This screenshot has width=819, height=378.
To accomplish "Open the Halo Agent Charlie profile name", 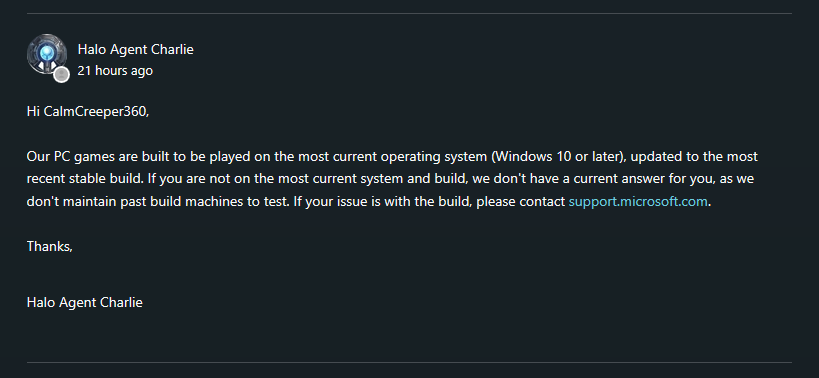I will pos(135,50).
